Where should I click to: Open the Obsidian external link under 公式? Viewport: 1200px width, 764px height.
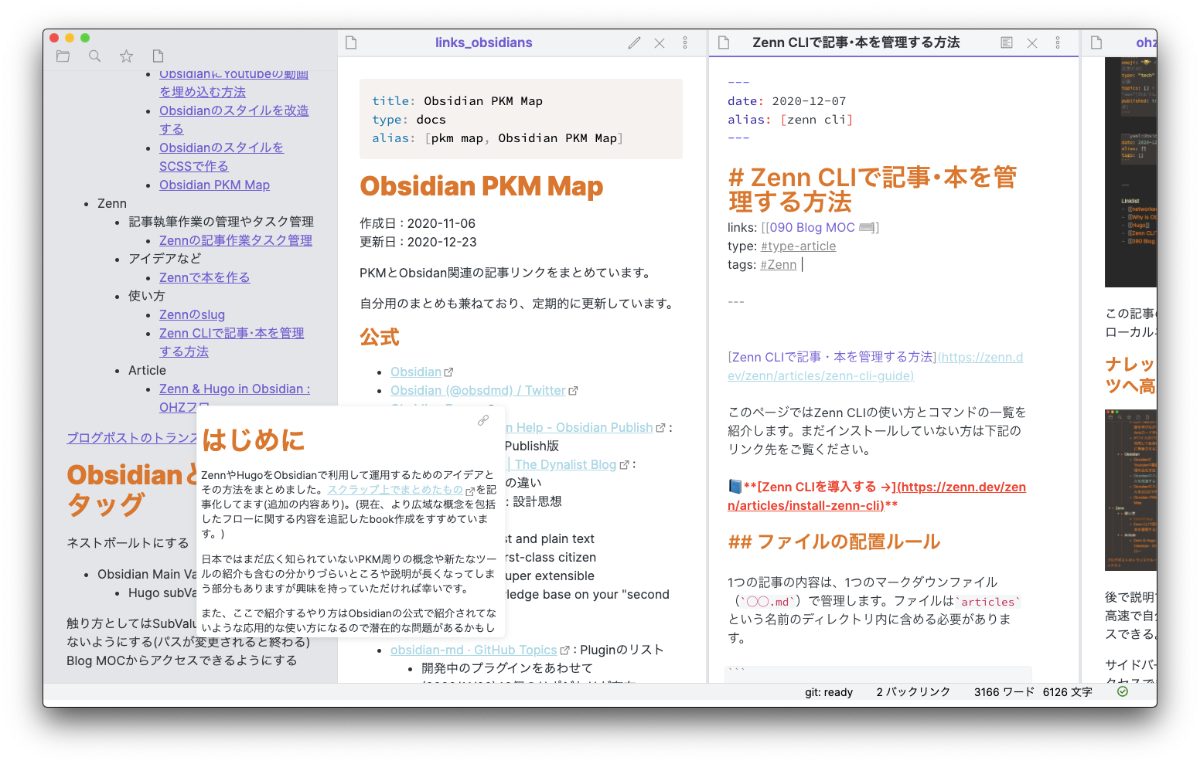coord(416,372)
